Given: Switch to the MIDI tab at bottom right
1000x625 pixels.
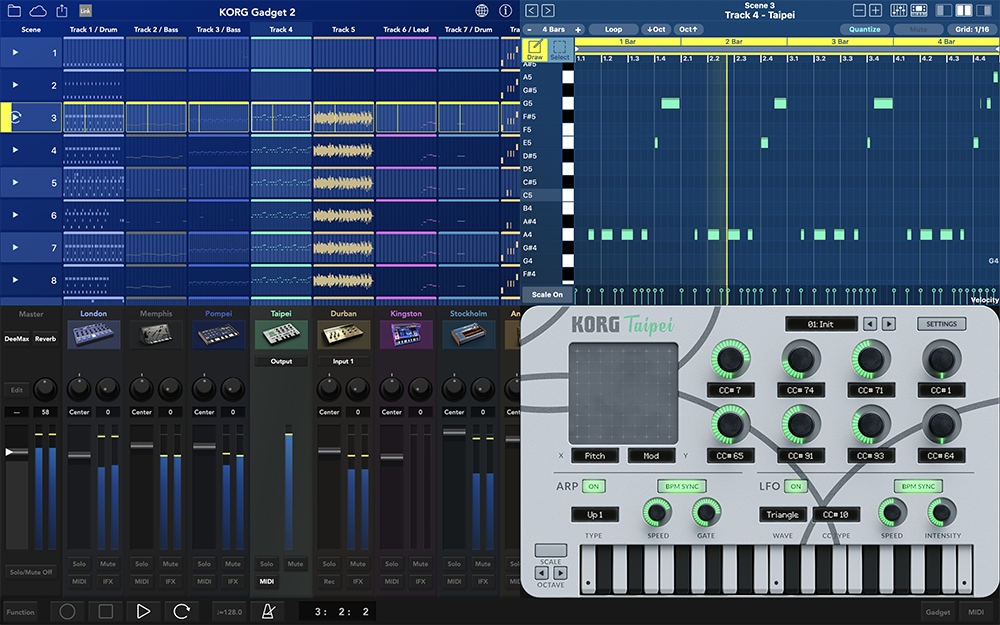Looking at the screenshot, I should 975,611.
